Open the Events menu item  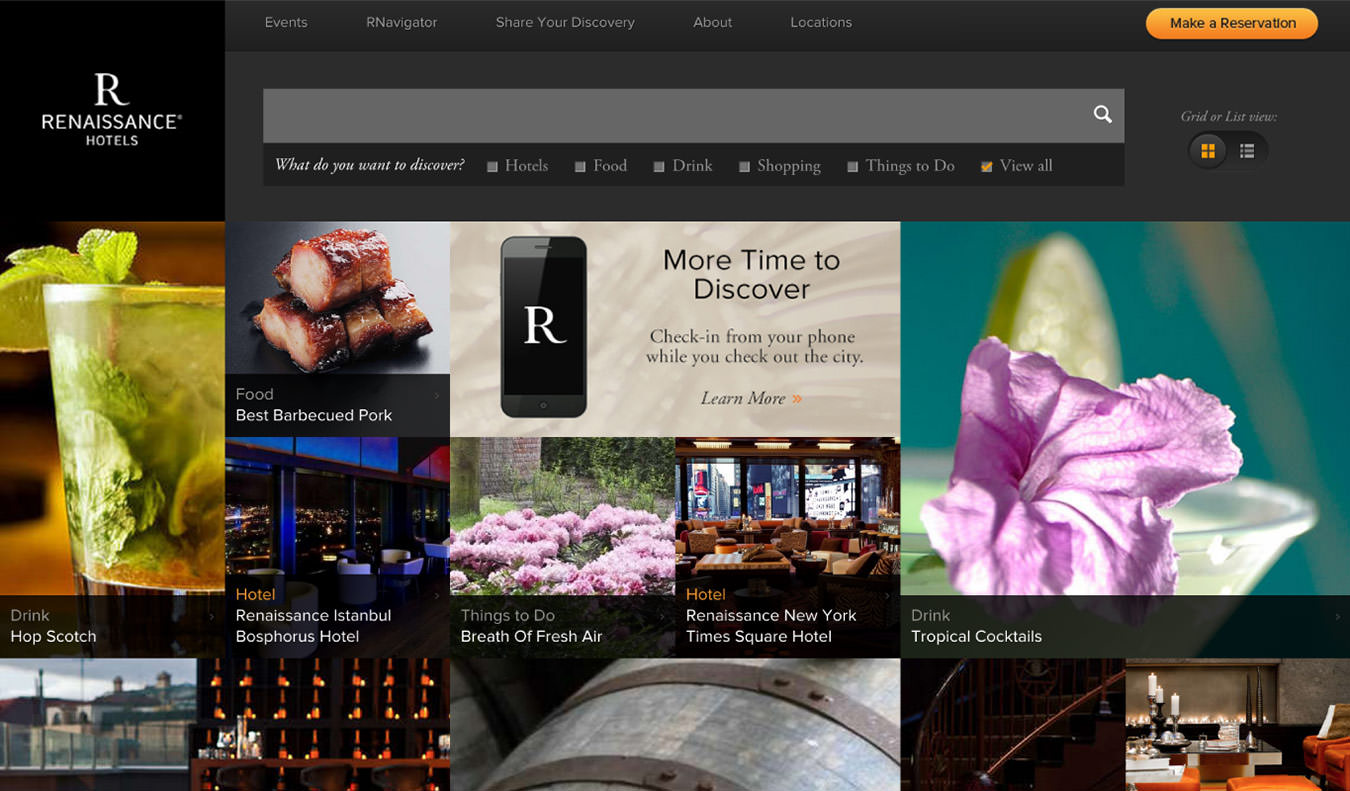tap(286, 22)
